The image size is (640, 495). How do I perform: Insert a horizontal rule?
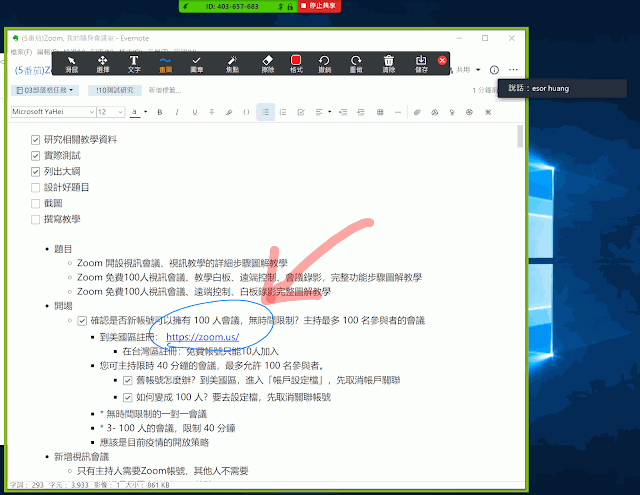398,112
